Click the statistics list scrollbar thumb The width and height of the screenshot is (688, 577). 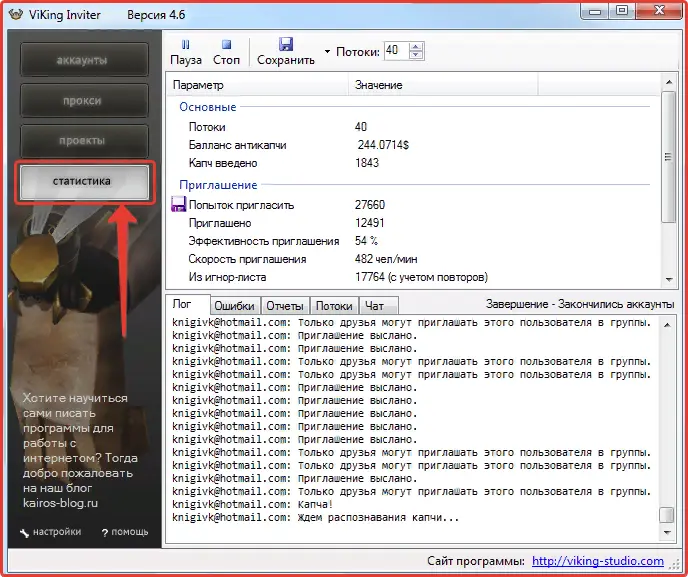669,157
